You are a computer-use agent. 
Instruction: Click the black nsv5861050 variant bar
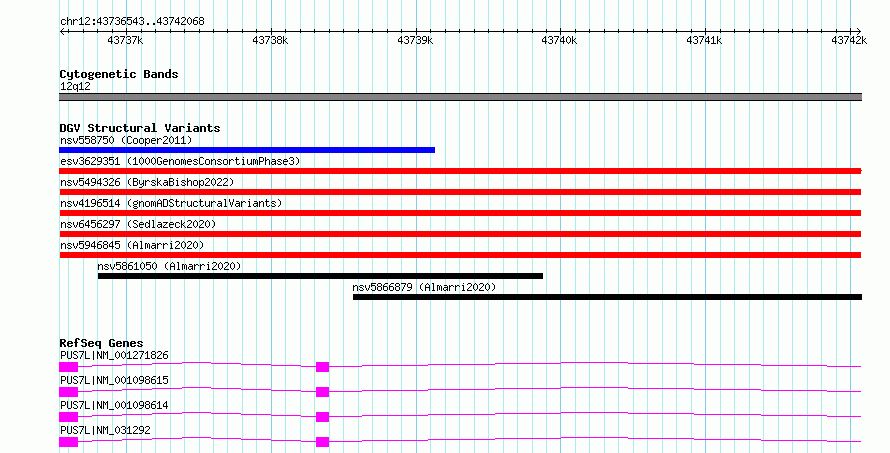pos(320,276)
